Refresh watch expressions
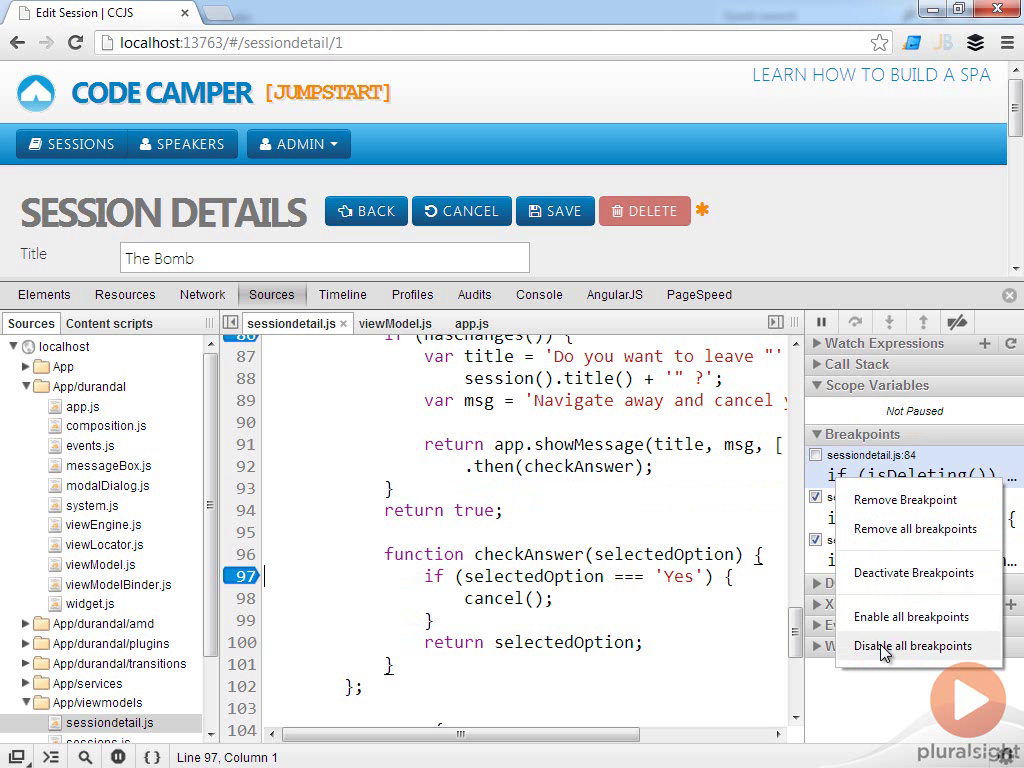Screen dimensions: 1024x768 click(1010, 344)
